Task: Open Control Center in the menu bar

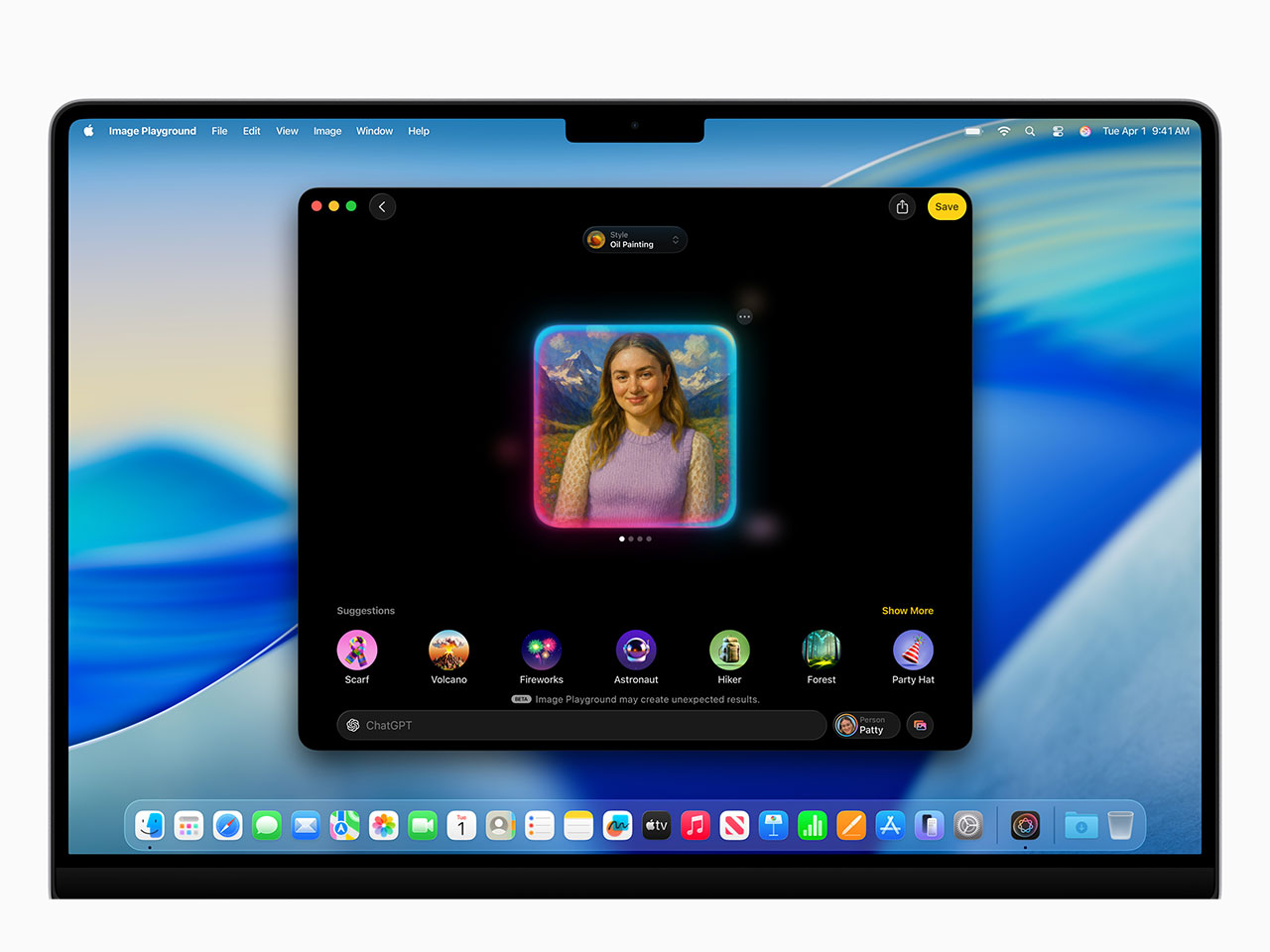Action: 1058,131
